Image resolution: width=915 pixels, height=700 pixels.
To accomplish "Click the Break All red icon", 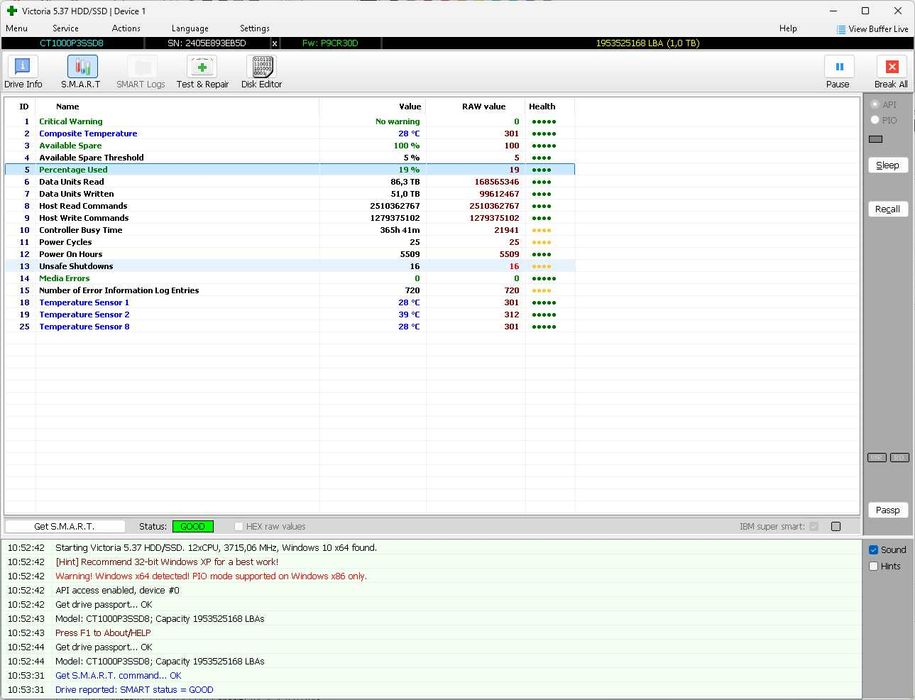I will [892, 67].
